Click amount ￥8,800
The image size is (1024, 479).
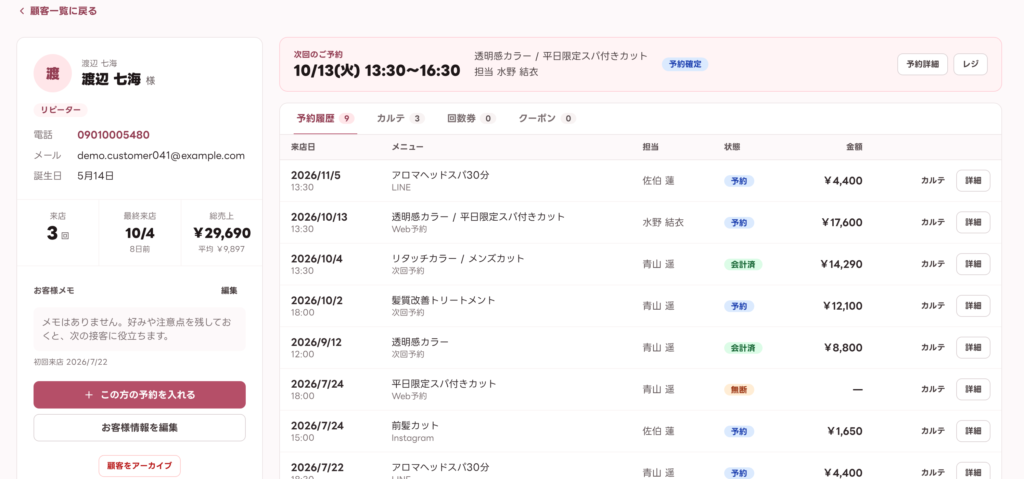pos(844,348)
